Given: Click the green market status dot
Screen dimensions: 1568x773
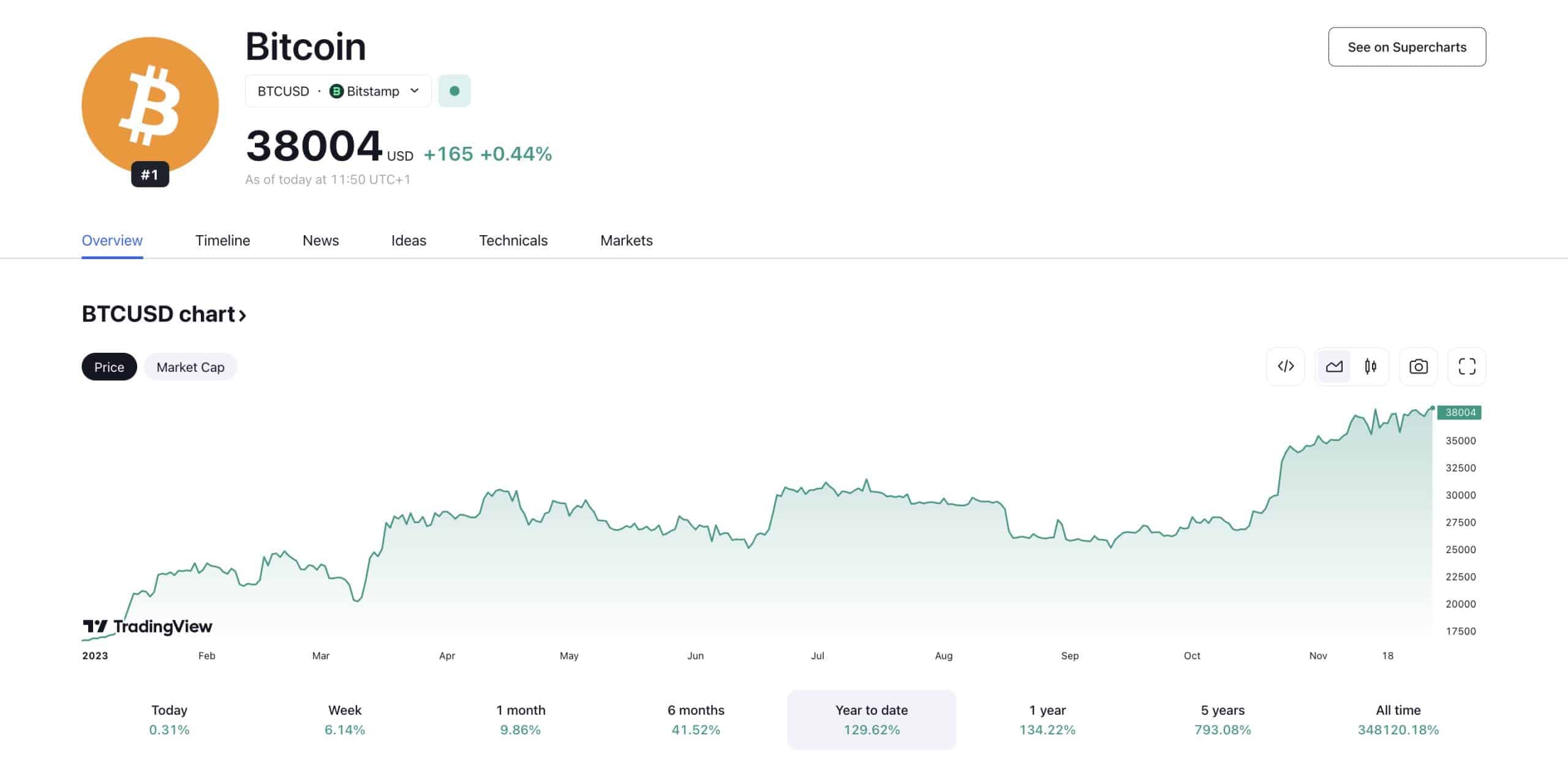Looking at the screenshot, I should (454, 91).
